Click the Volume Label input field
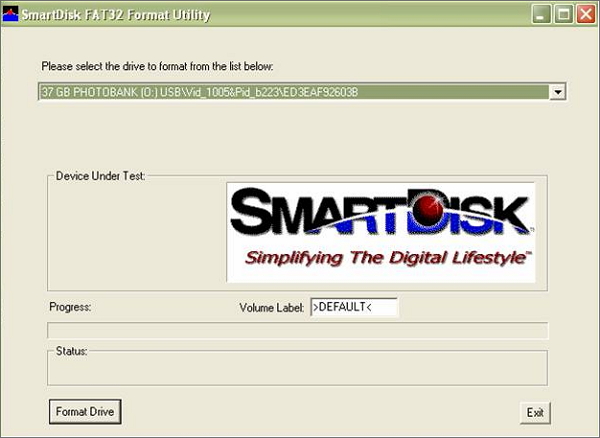This screenshot has height=438, width=600. click(x=354, y=307)
